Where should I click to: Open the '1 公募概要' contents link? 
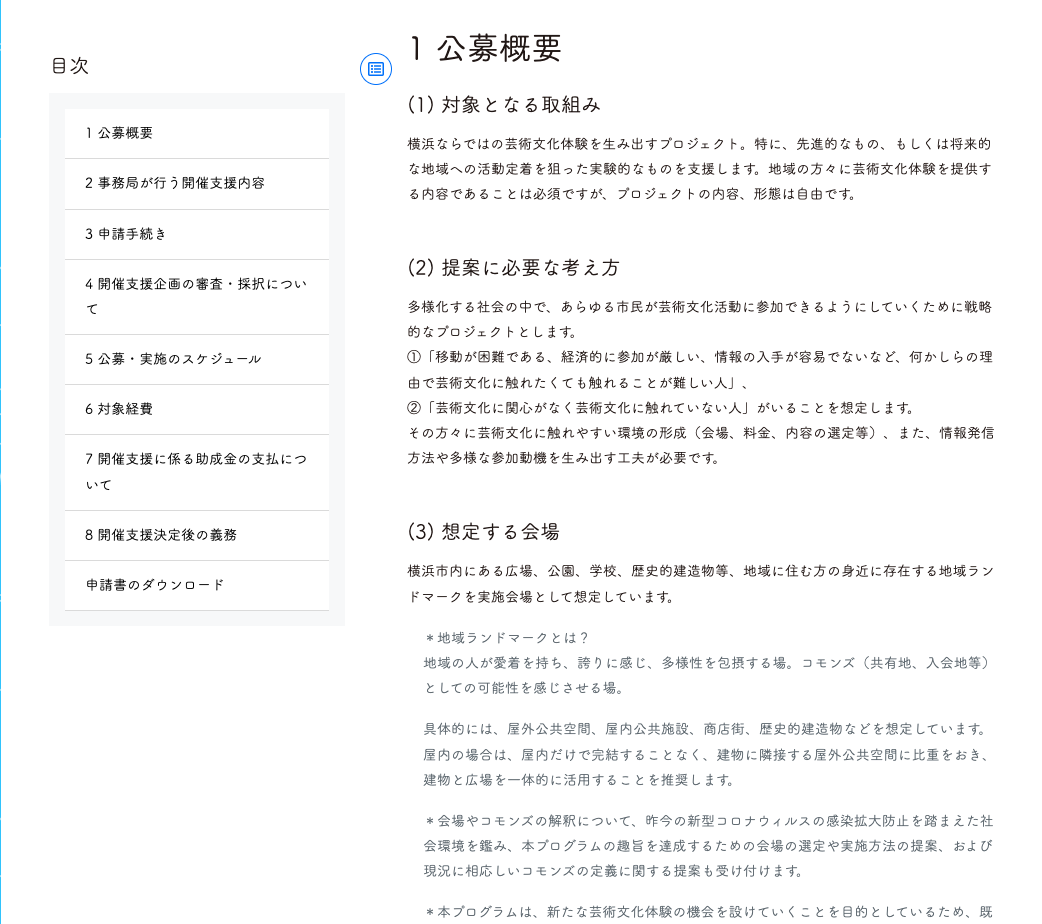197,133
